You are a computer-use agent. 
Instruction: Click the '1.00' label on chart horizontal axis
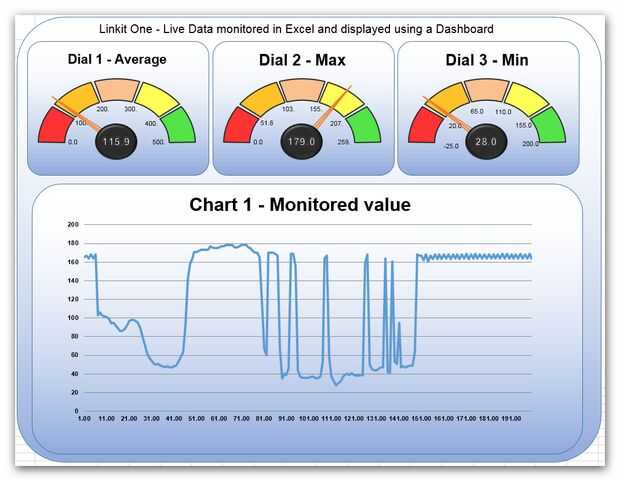click(x=84, y=419)
